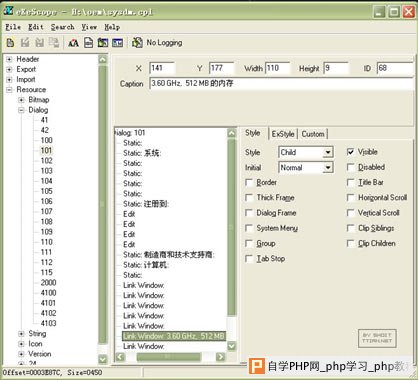Click the blue window test icon
This screenshot has height=380, width=418.
[x=117, y=43]
